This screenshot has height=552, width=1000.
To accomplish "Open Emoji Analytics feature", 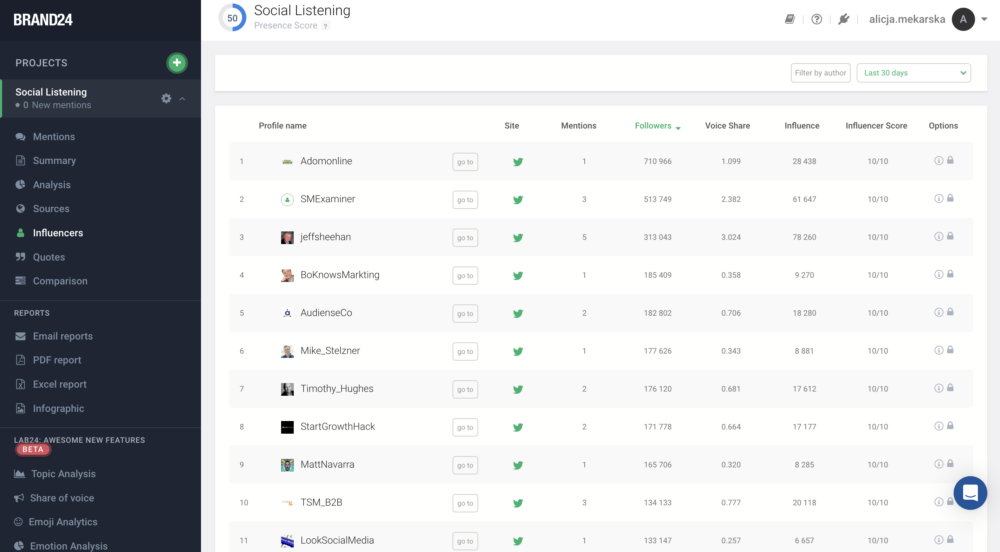I will [x=62, y=522].
